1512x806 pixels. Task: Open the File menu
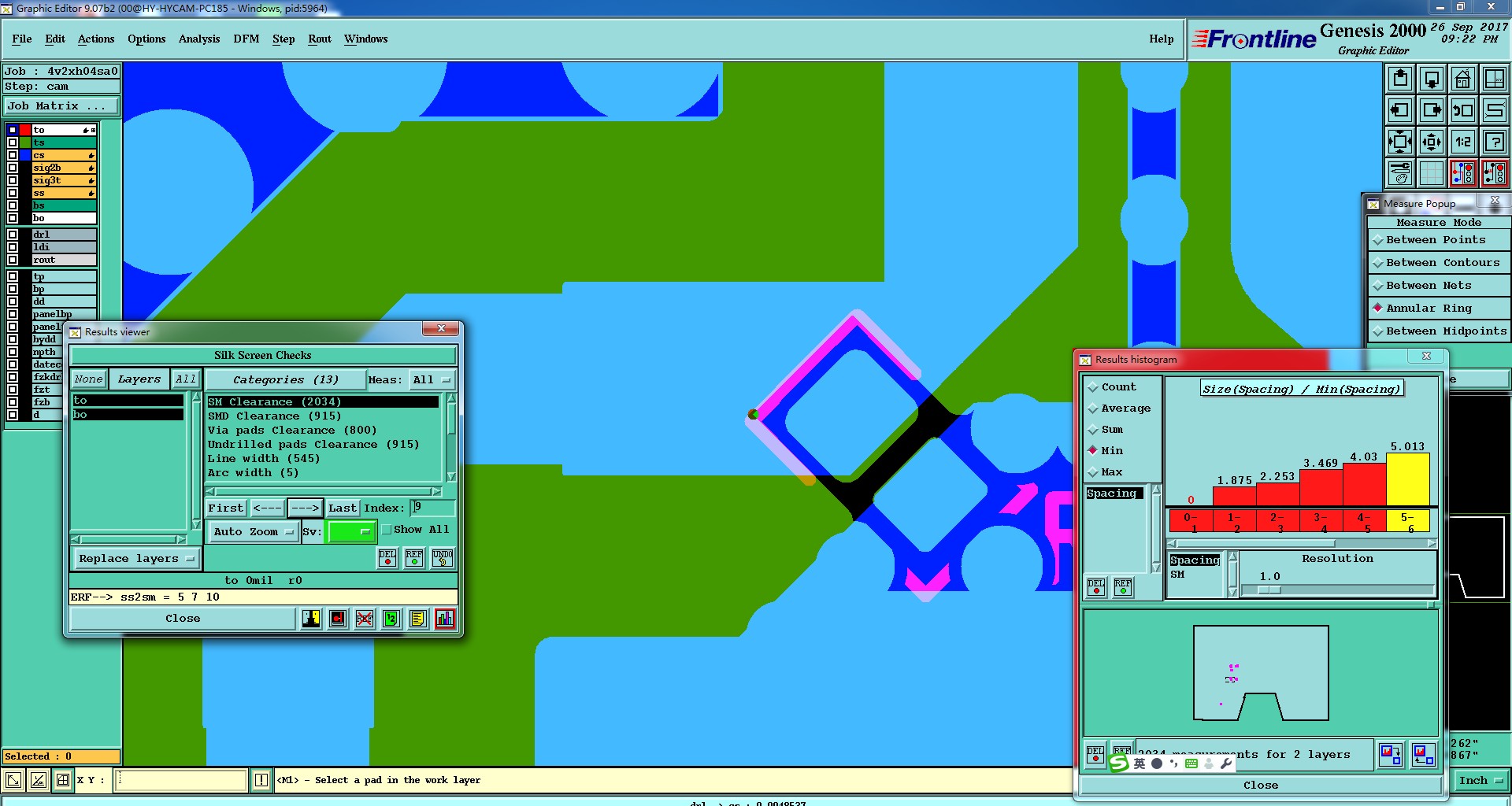coord(22,39)
